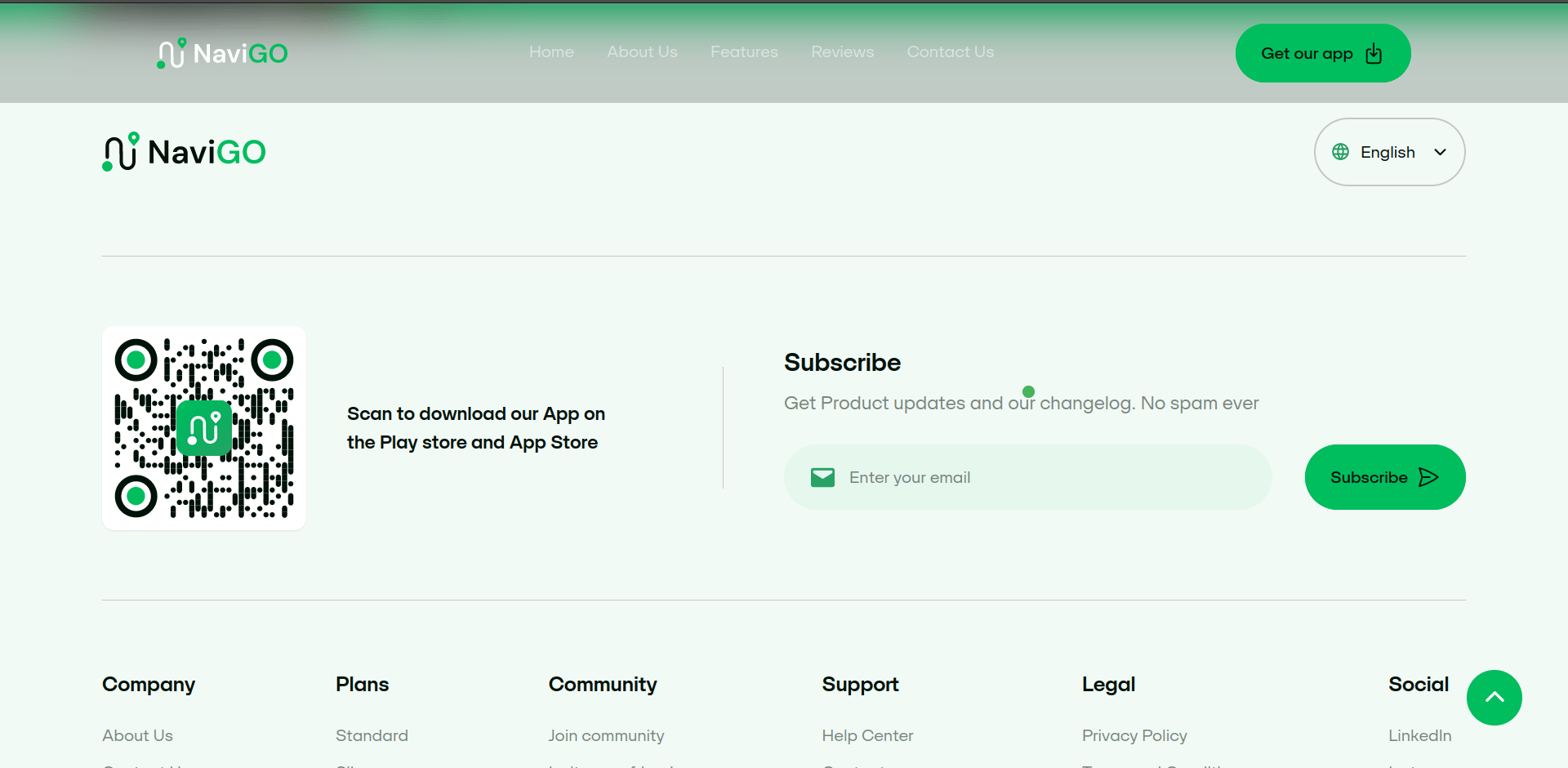1568x768 pixels.
Task: Click the green Subscribe button
Action: tap(1385, 477)
